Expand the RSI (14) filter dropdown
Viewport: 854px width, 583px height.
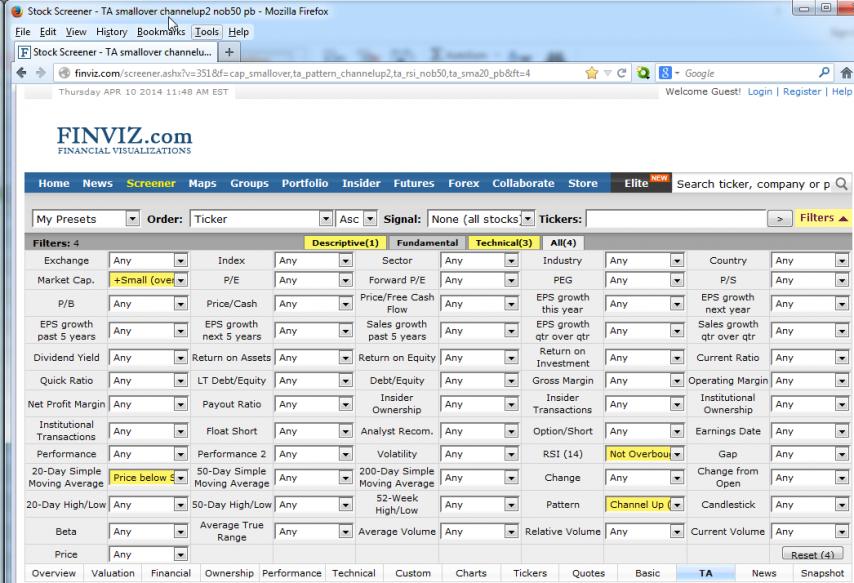click(x=645, y=454)
